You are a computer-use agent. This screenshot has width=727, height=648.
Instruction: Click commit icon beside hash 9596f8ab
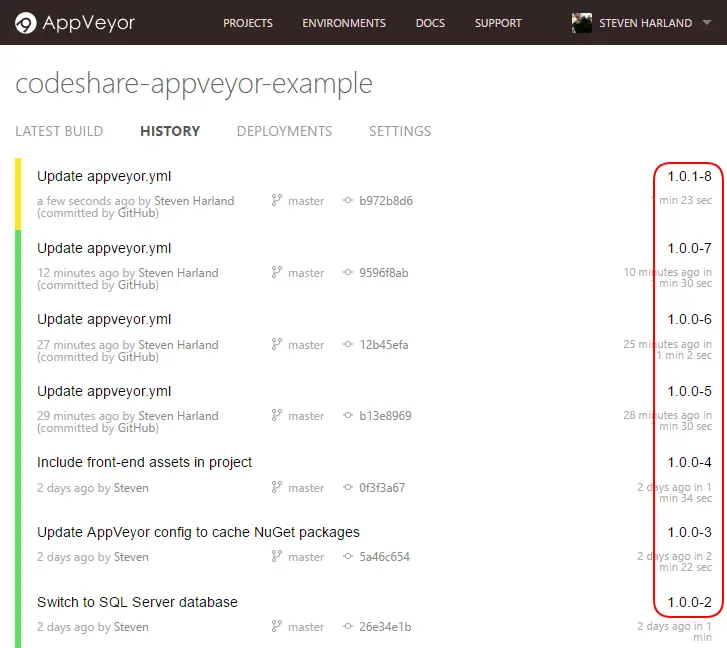pos(348,273)
